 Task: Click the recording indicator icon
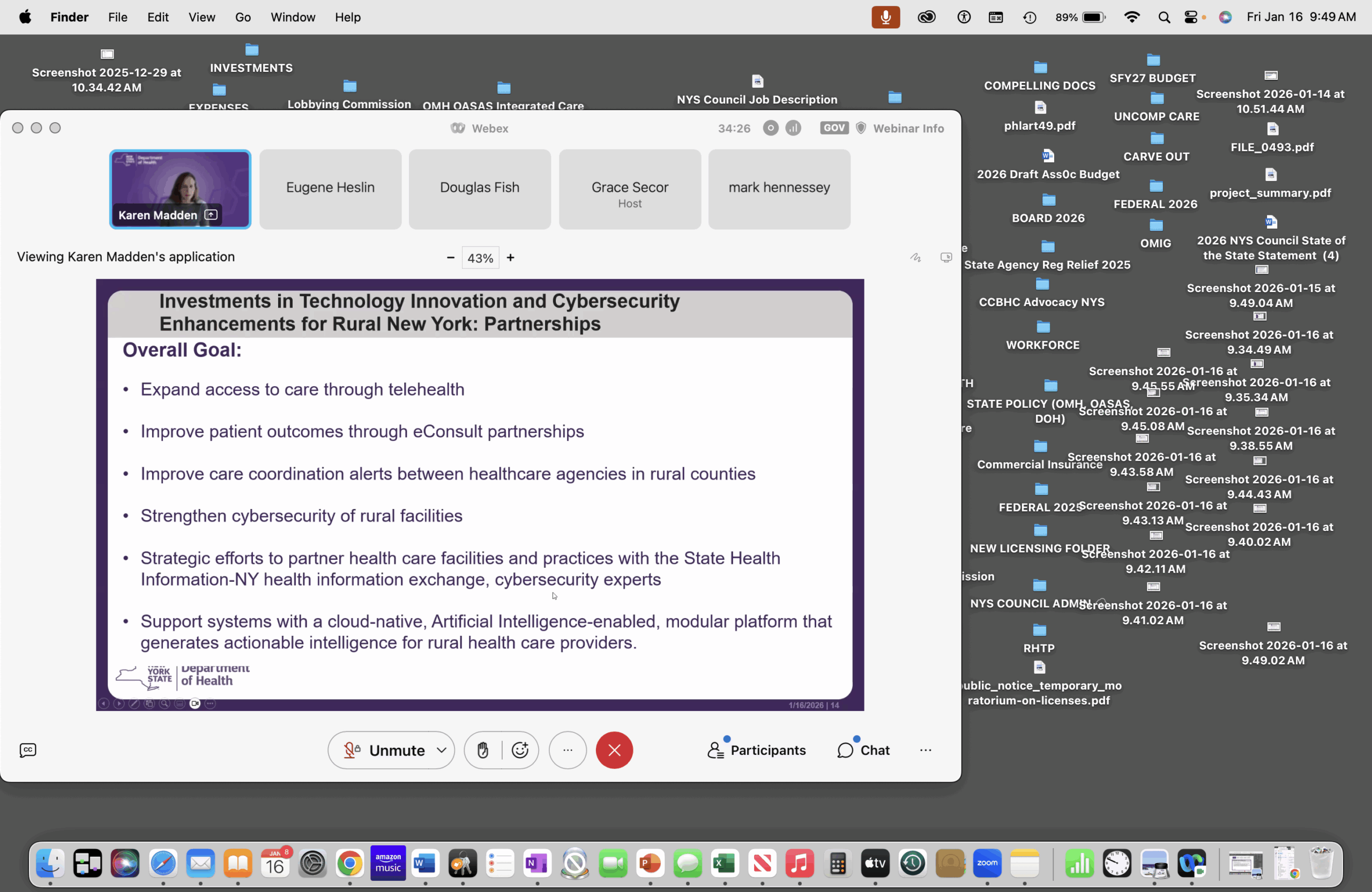pyautogui.click(x=770, y=128)
